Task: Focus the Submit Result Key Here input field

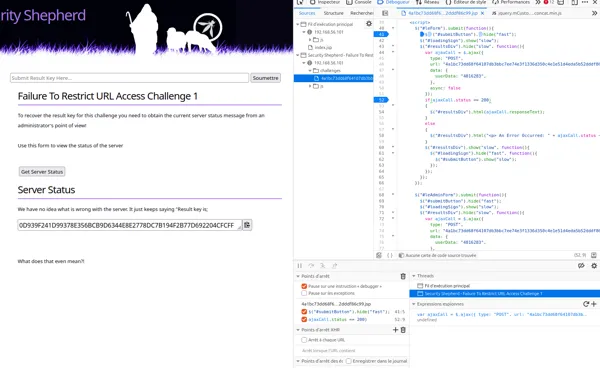Action: pos(129,78)
